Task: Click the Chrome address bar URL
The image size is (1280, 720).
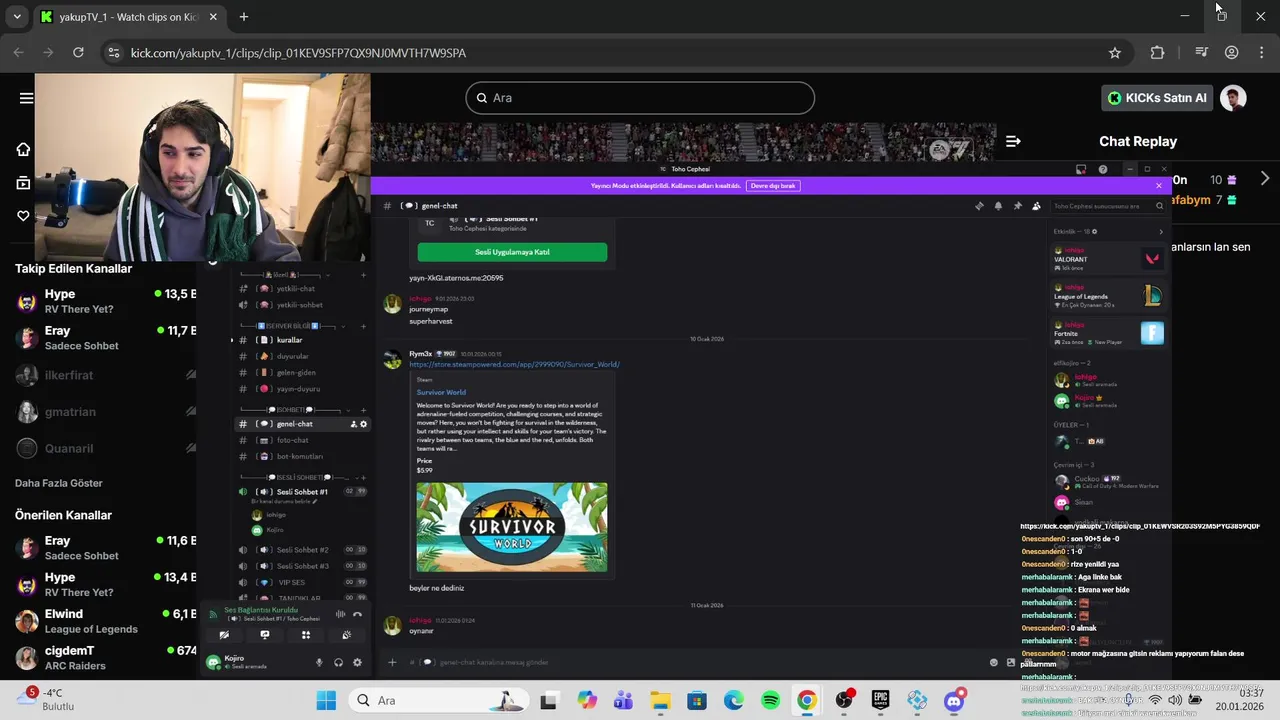Action: (x=298, y=53)
